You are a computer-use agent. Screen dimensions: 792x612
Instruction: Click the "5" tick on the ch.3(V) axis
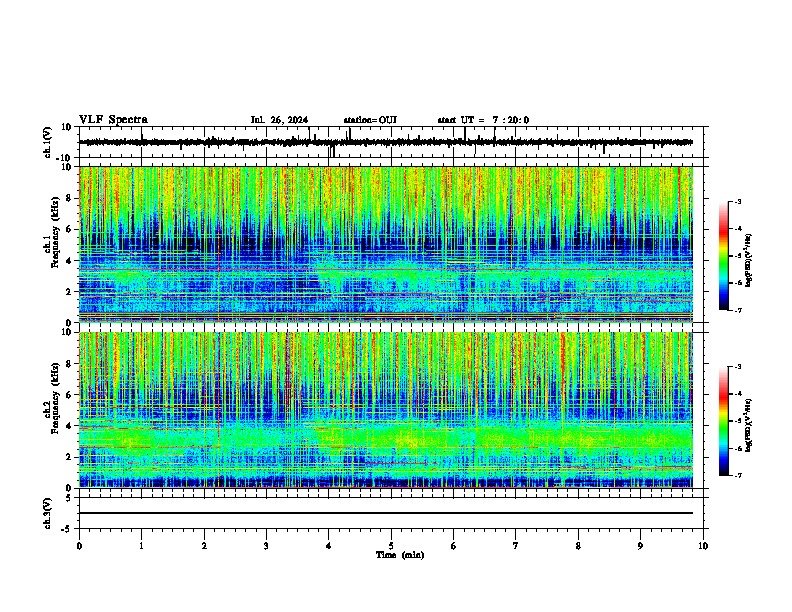click(x=70, y=498)
